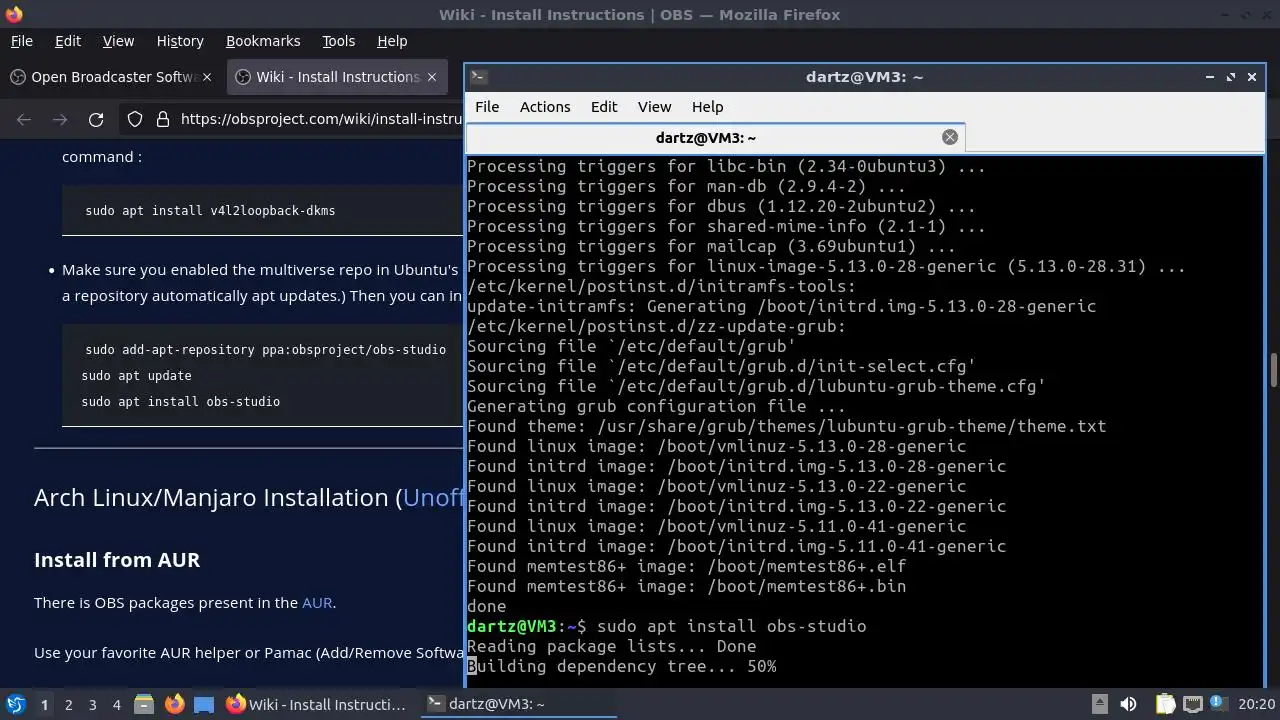Click 'Generating grub configuration file' line
This screenshot has height=720, width=1280.
[x=657, y=406]
